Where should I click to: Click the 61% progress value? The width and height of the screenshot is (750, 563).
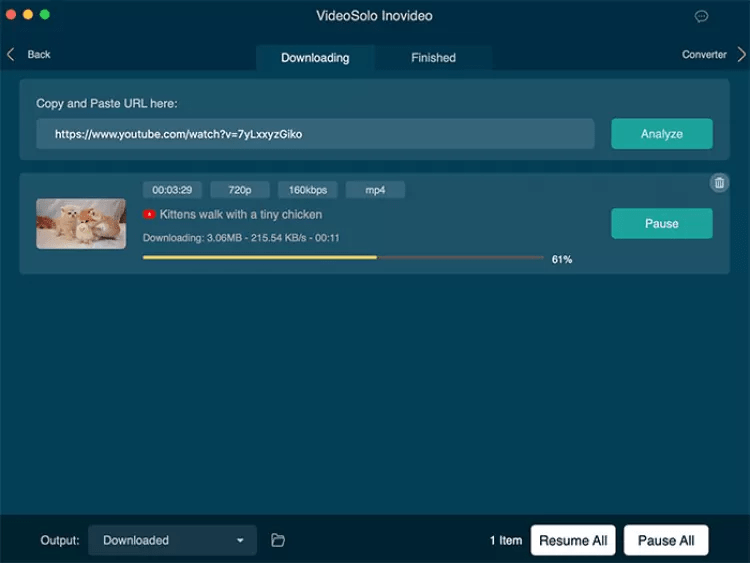(562, 259)
